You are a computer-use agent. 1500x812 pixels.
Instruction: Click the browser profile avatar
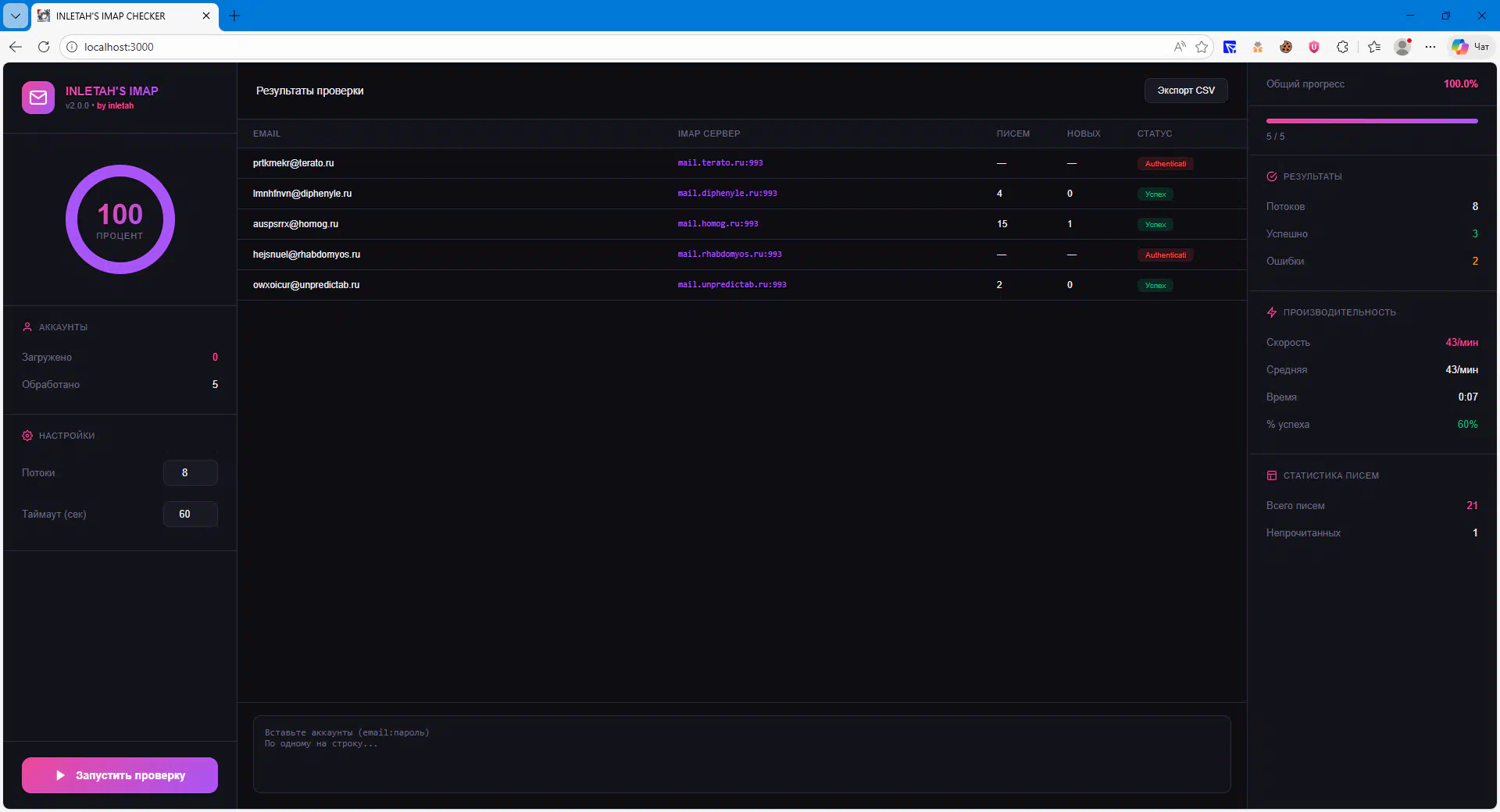tap(1402, 47)
